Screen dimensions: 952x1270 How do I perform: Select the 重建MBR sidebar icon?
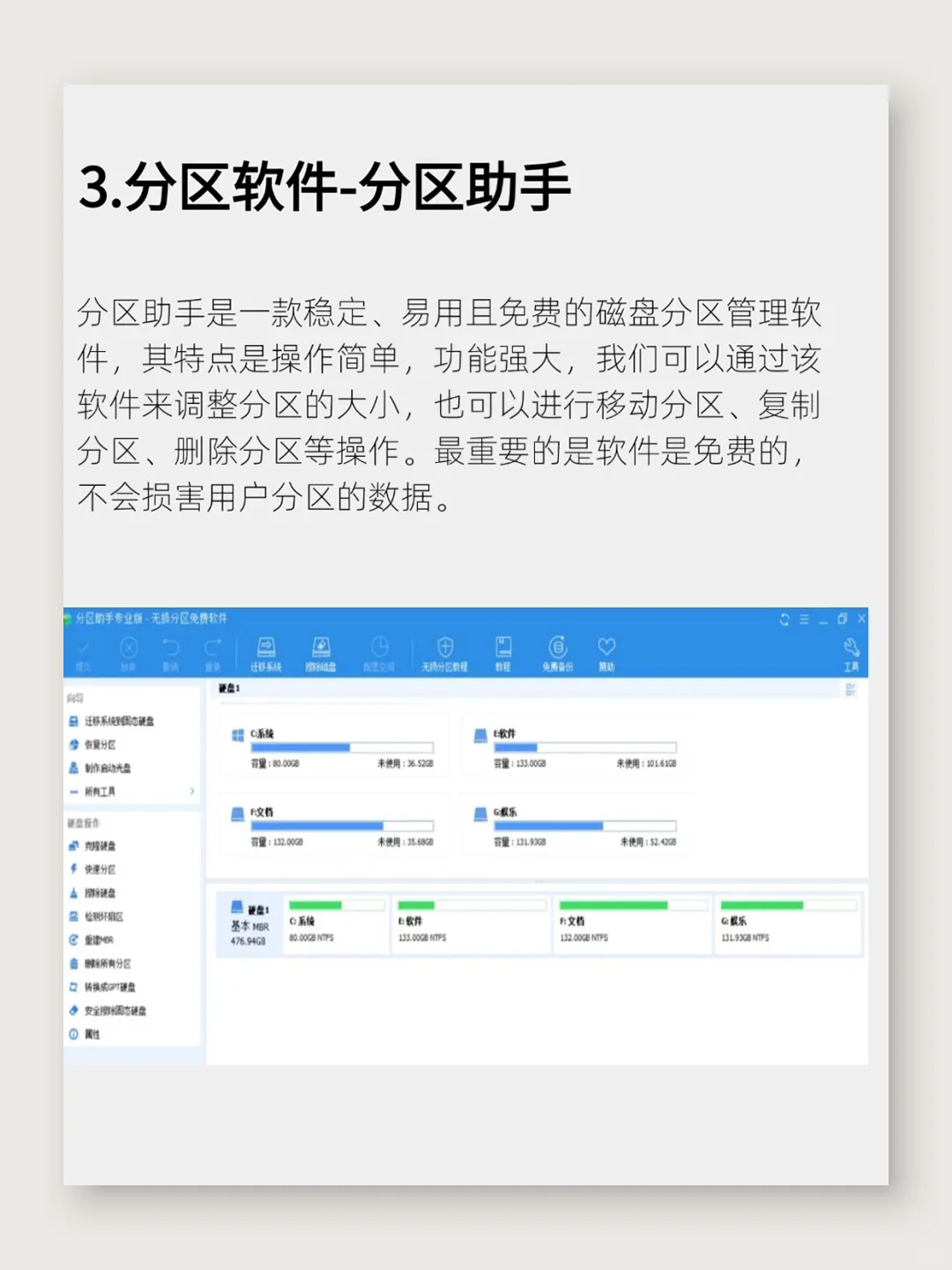100,940
